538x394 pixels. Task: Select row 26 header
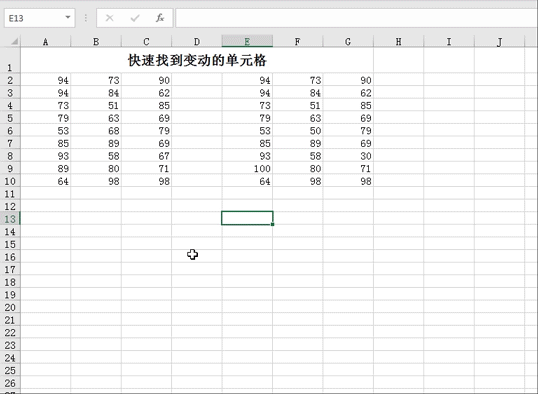pos(10,383)
